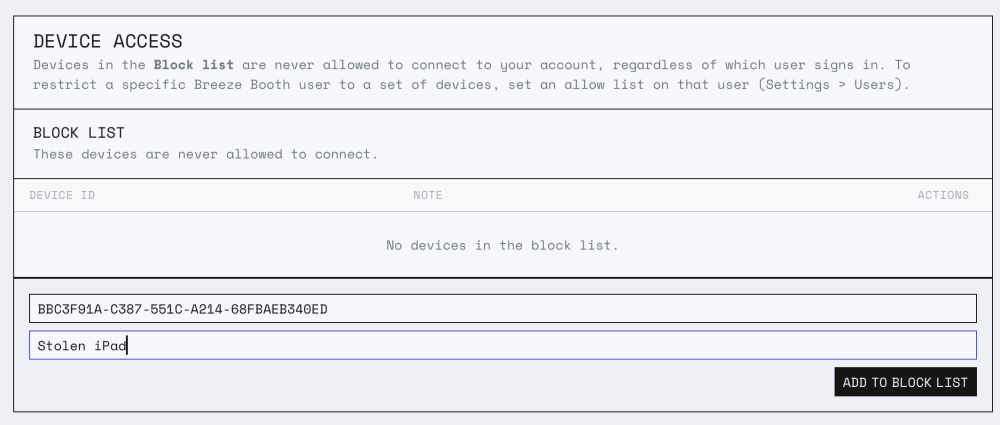Screen dimensions: 1000x425
Task: Click the ADD TO BLOCK LIST button
Action: click(x=905, y=382)
